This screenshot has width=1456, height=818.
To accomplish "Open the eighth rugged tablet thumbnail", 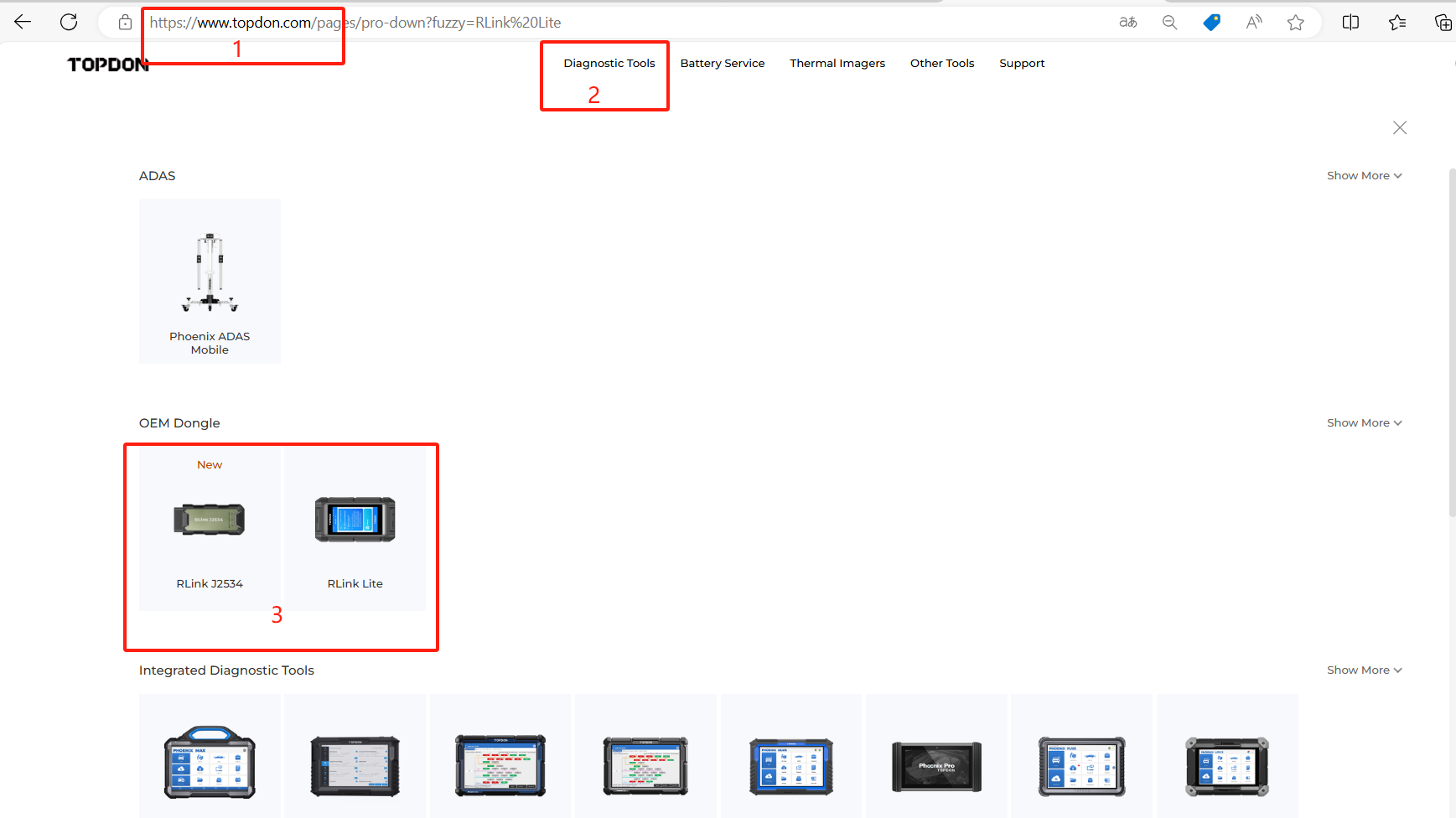I will 1227,766.
